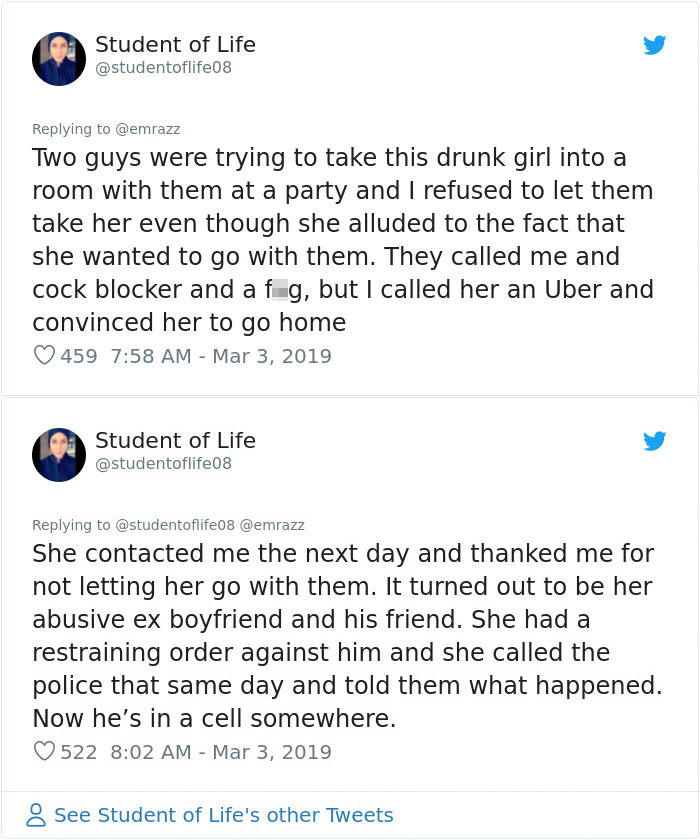This screenshot has height=840, width=700.
Task: Click the blurred censored word in the first tweet
Action: pos(280,289)
